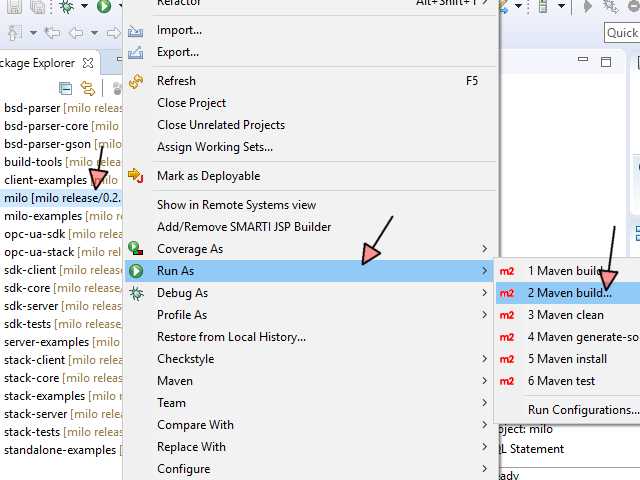Choose 'Close Unrelated Projects' menu item

(220, 125)
